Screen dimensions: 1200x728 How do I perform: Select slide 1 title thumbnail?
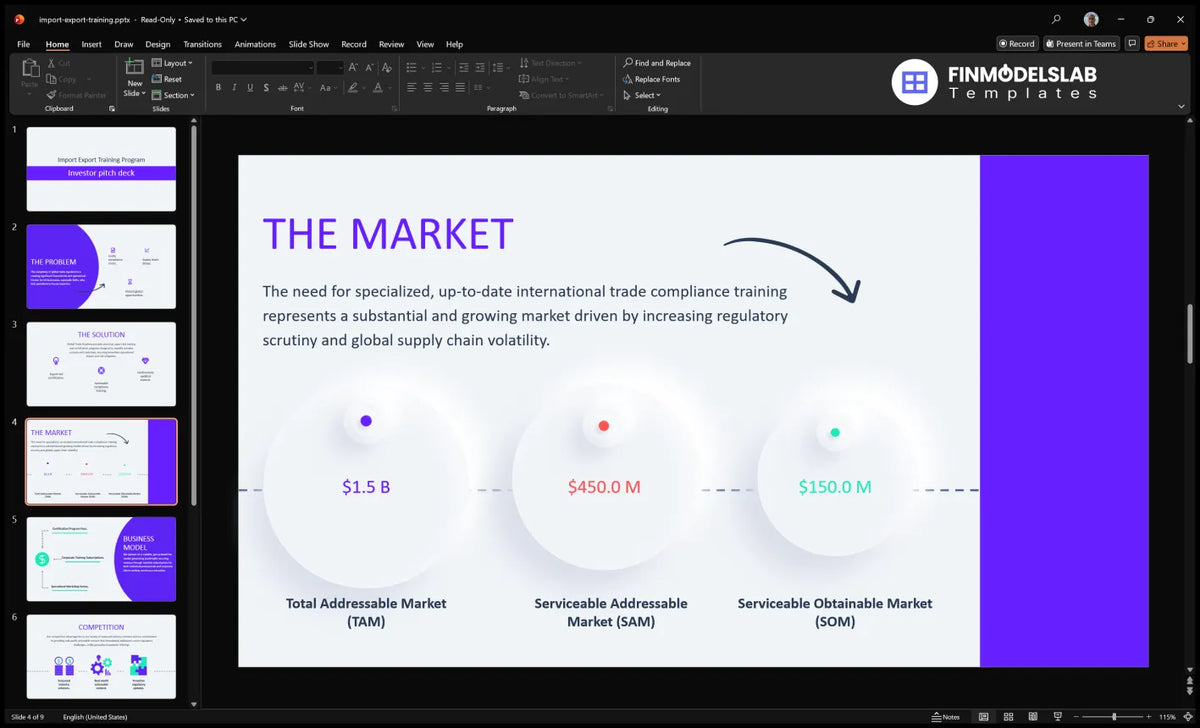pyautogui.click(x=101, y=168)
